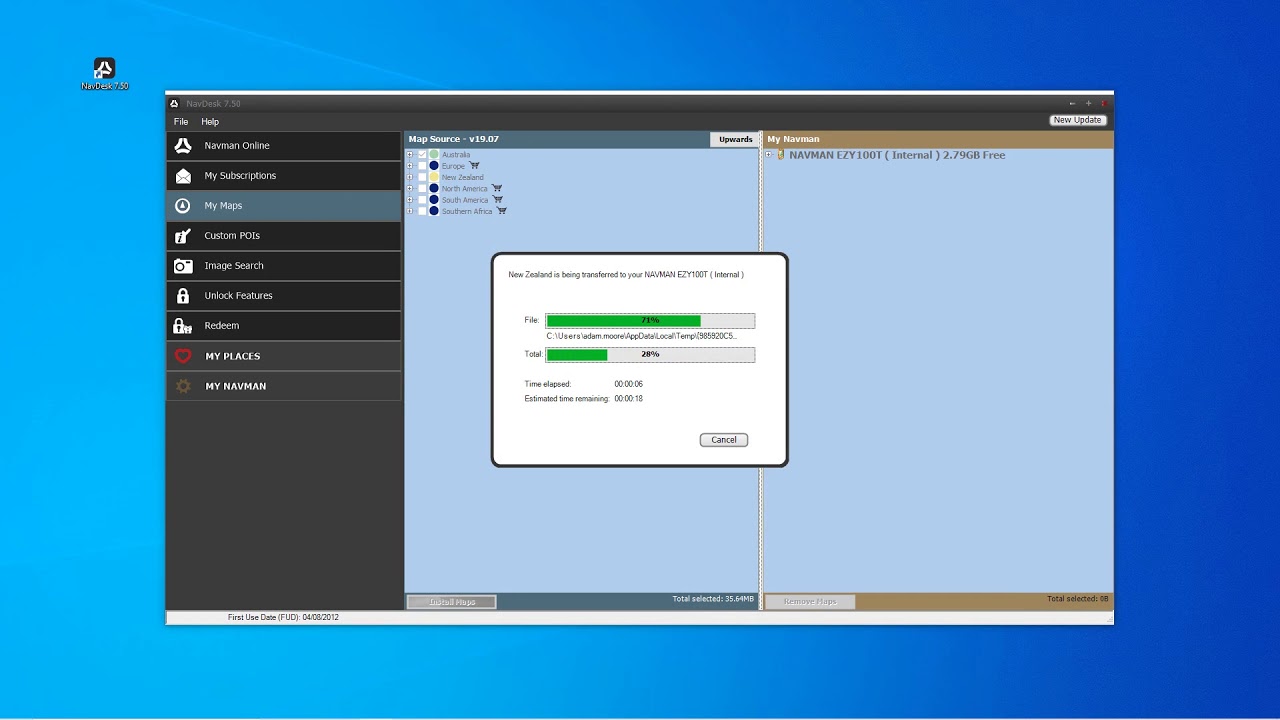
Task: Click the Image Search camera icon
Action: 183,266
